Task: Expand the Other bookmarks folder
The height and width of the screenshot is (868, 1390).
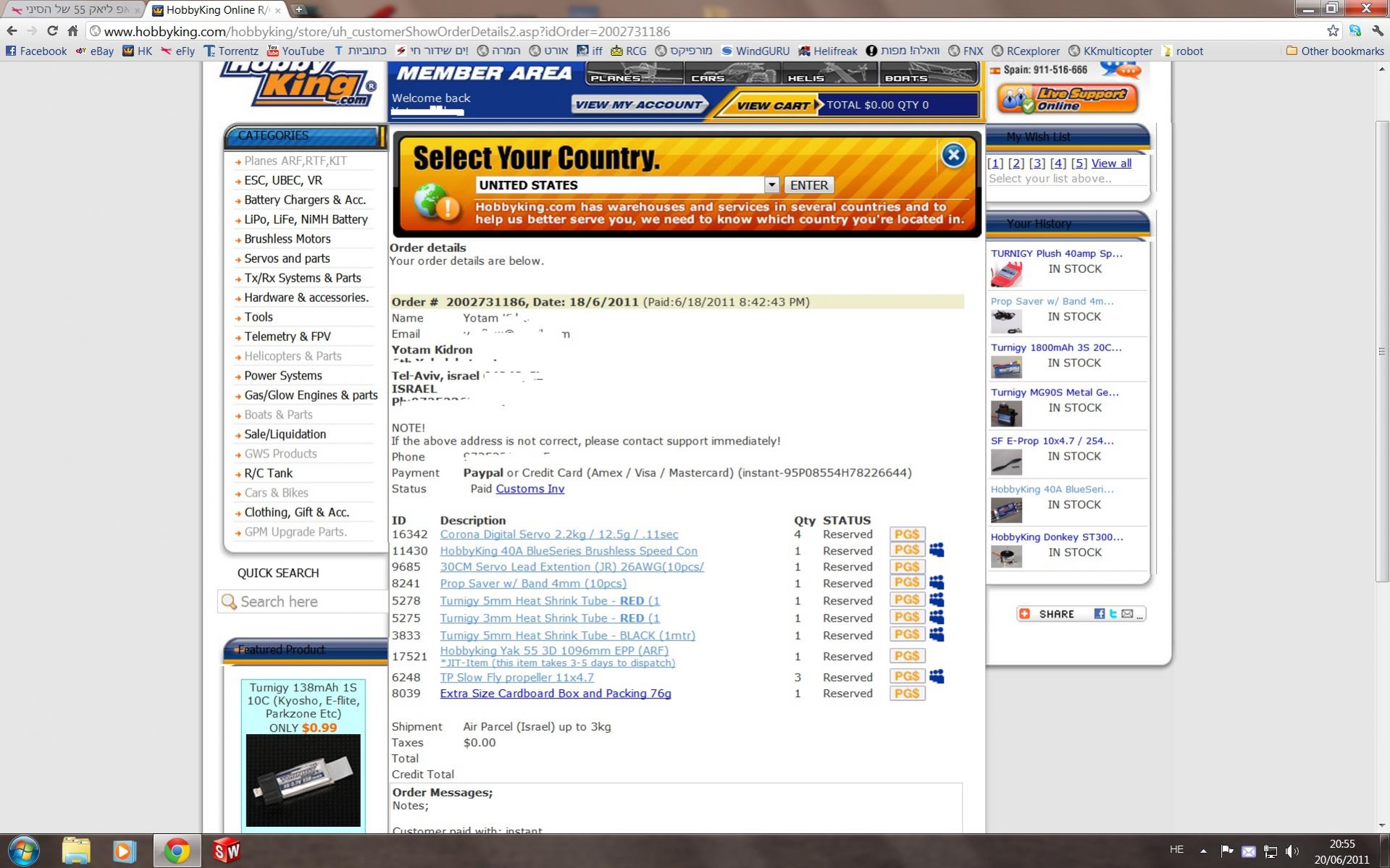Action: [1335, 51]
